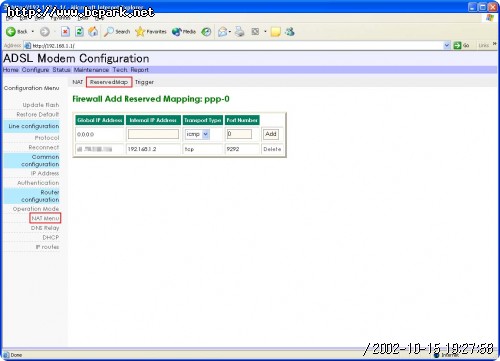
Task: Click the Global IP Address column header
Action: pyautogui.click(x=100, y=120)
